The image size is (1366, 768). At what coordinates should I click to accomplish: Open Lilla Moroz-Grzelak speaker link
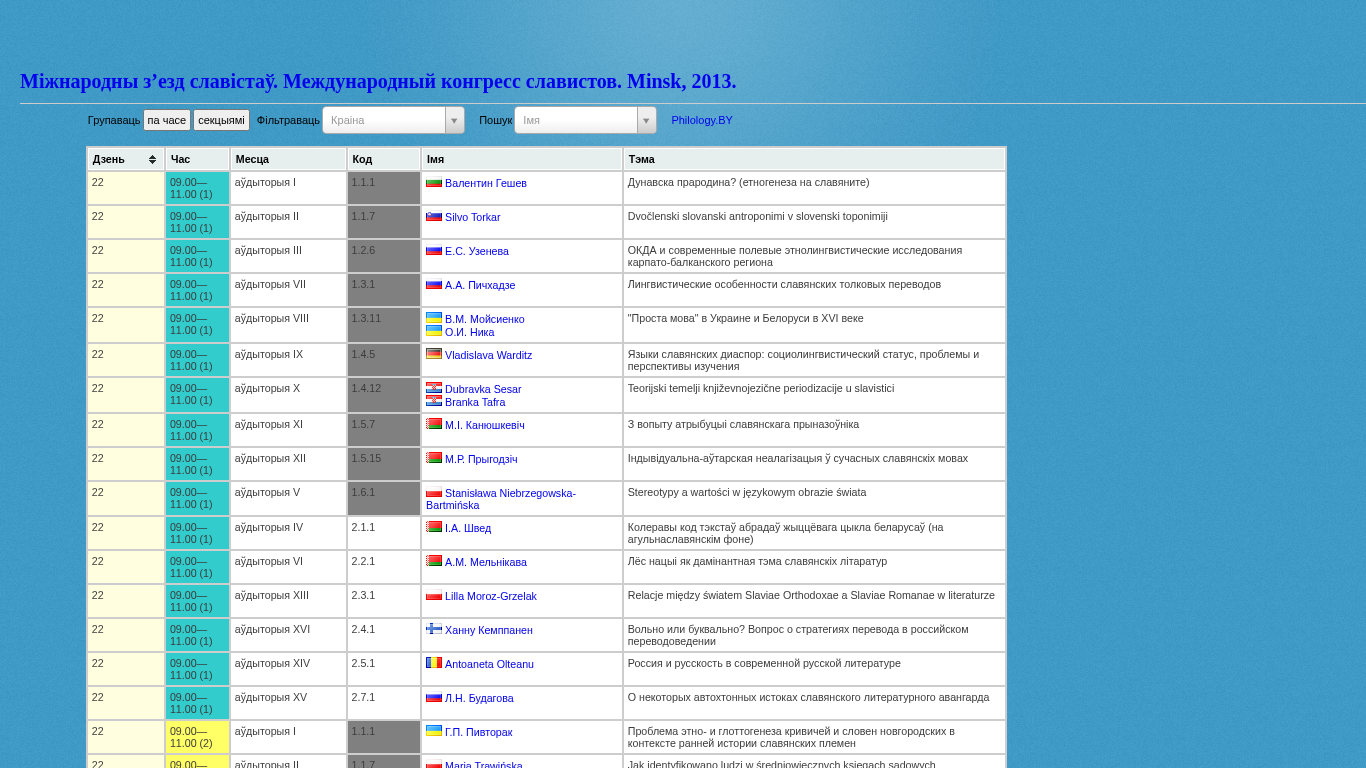tap(490, 596)
